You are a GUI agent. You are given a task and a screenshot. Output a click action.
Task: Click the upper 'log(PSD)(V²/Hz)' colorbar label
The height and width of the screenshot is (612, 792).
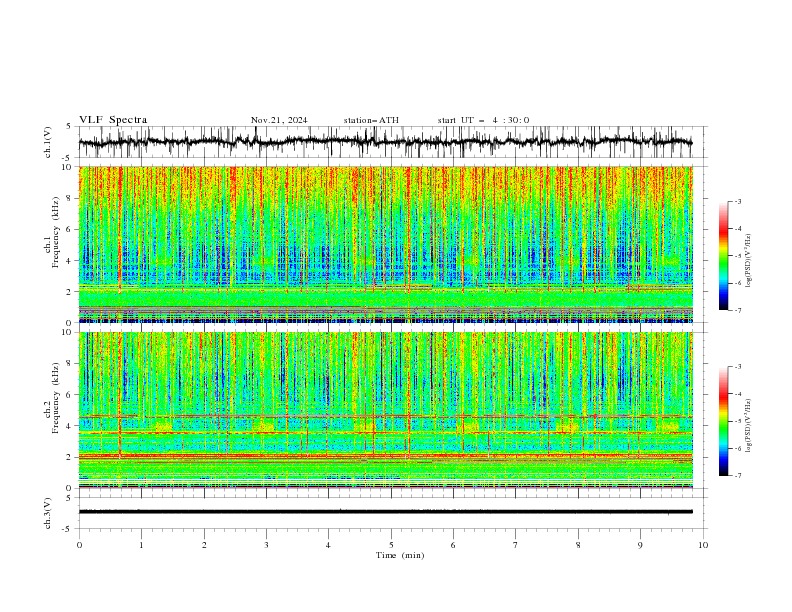click(x=748, y=261)
